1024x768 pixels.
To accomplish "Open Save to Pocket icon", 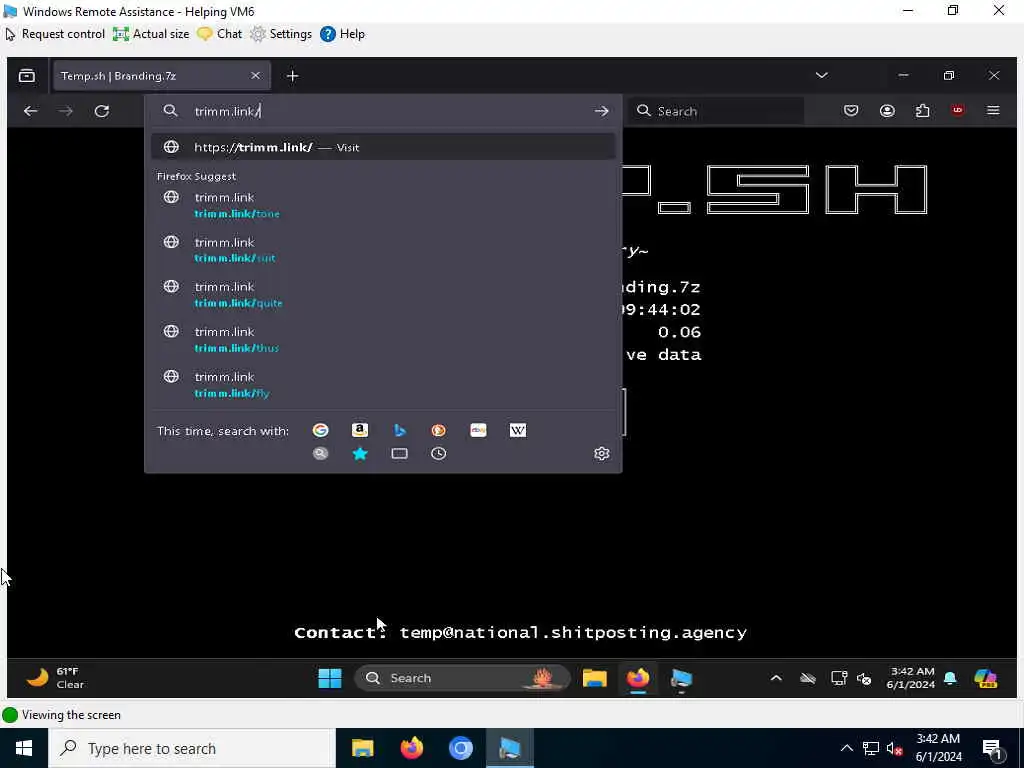I will click(851, 111).
